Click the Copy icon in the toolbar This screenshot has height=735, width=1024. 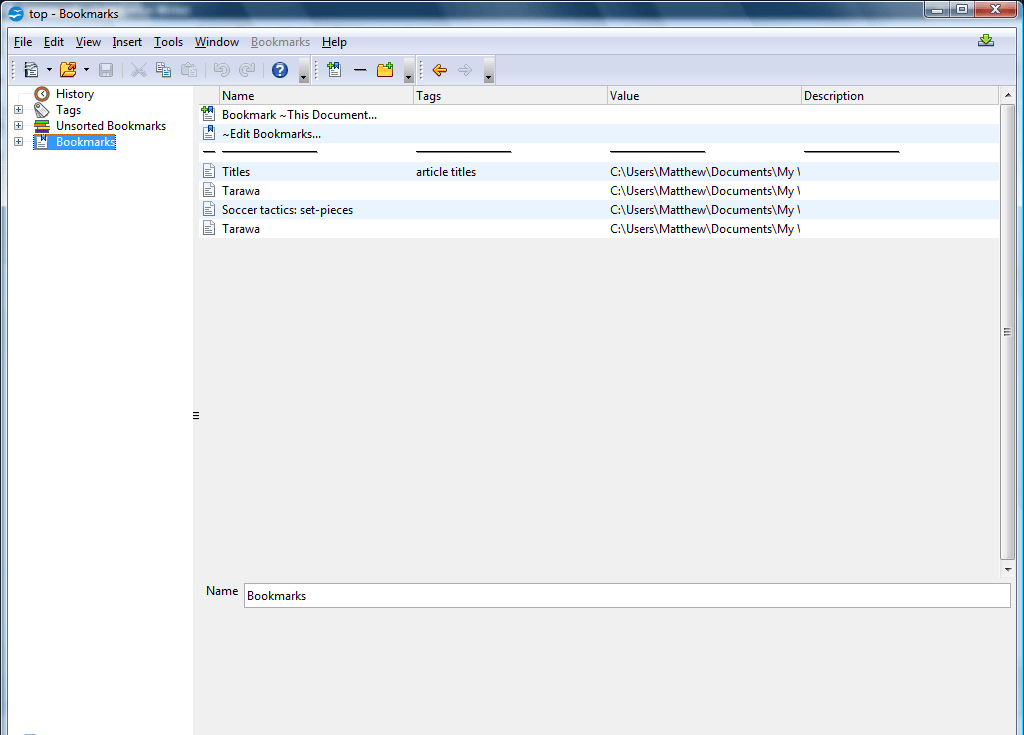click(163, 70)
